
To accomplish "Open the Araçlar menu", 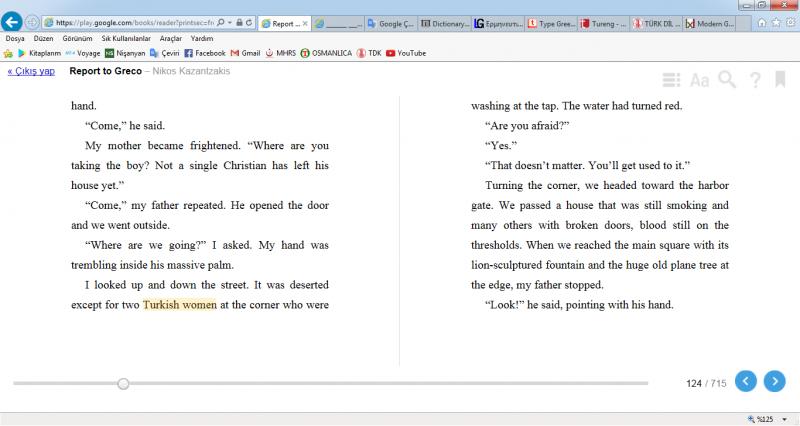I will tap(170, 38).
